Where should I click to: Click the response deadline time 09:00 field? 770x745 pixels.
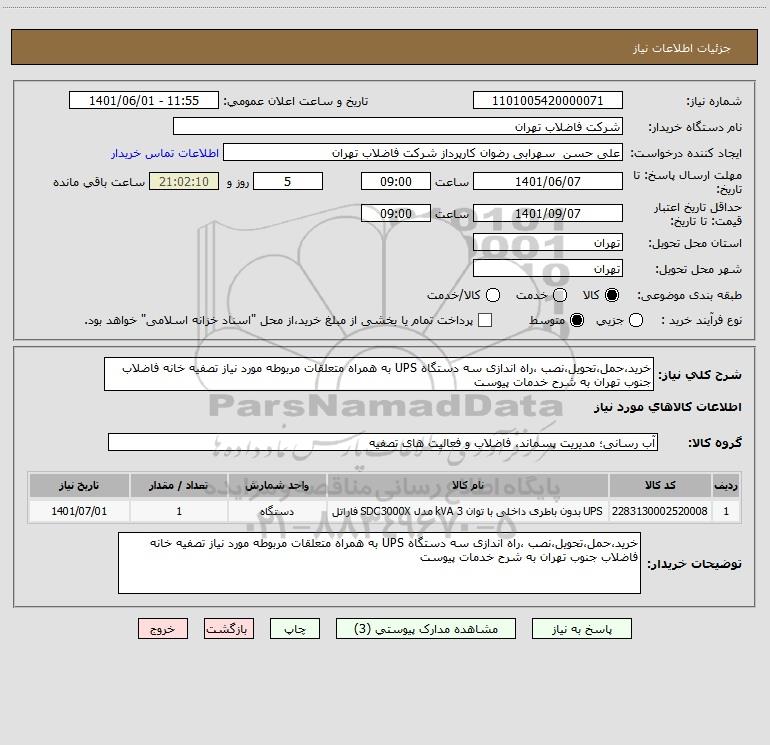click(396, 181)
